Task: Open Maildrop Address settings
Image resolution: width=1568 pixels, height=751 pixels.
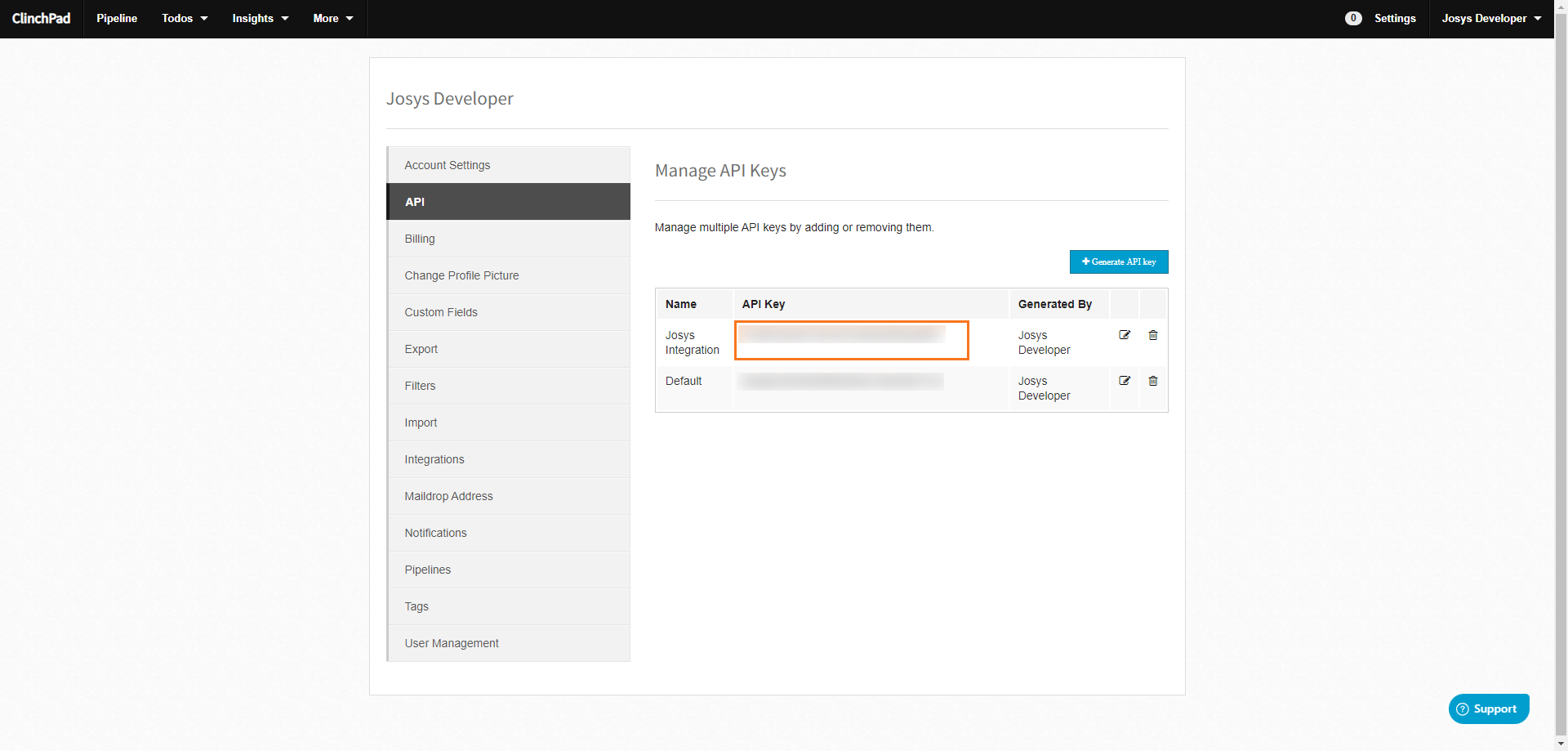Action: 509,496
